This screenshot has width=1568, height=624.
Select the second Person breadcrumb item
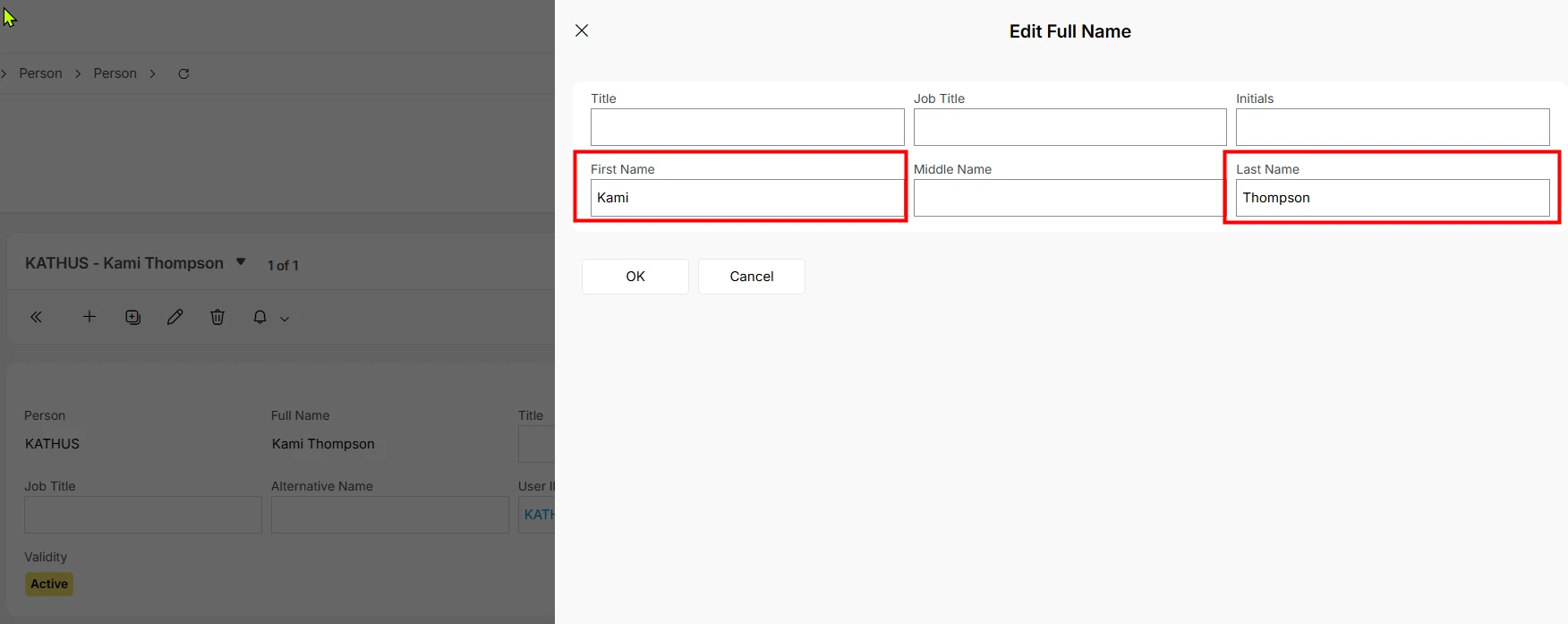(115, 73)
